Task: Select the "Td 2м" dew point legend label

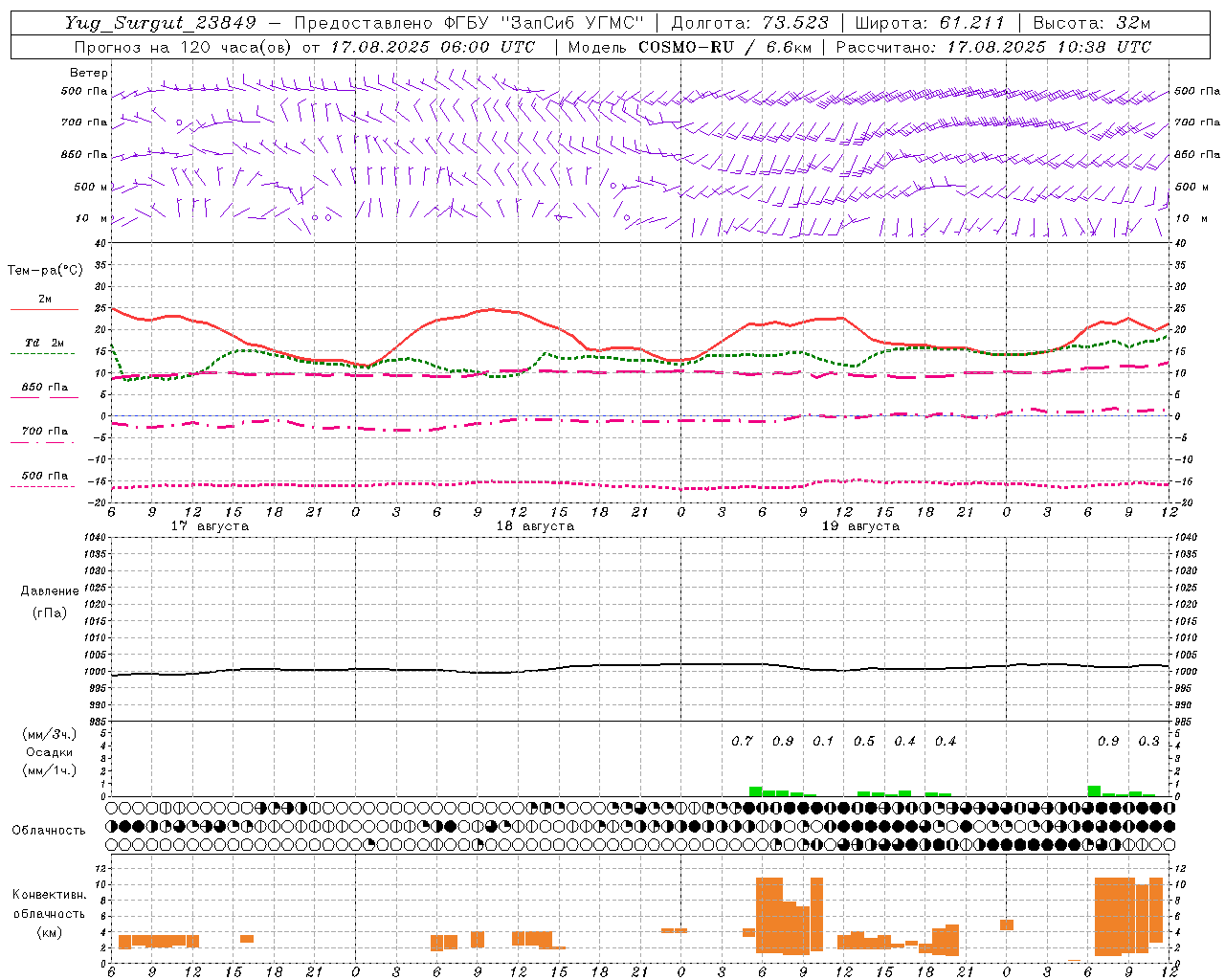Action: click(x=44, y=343)
